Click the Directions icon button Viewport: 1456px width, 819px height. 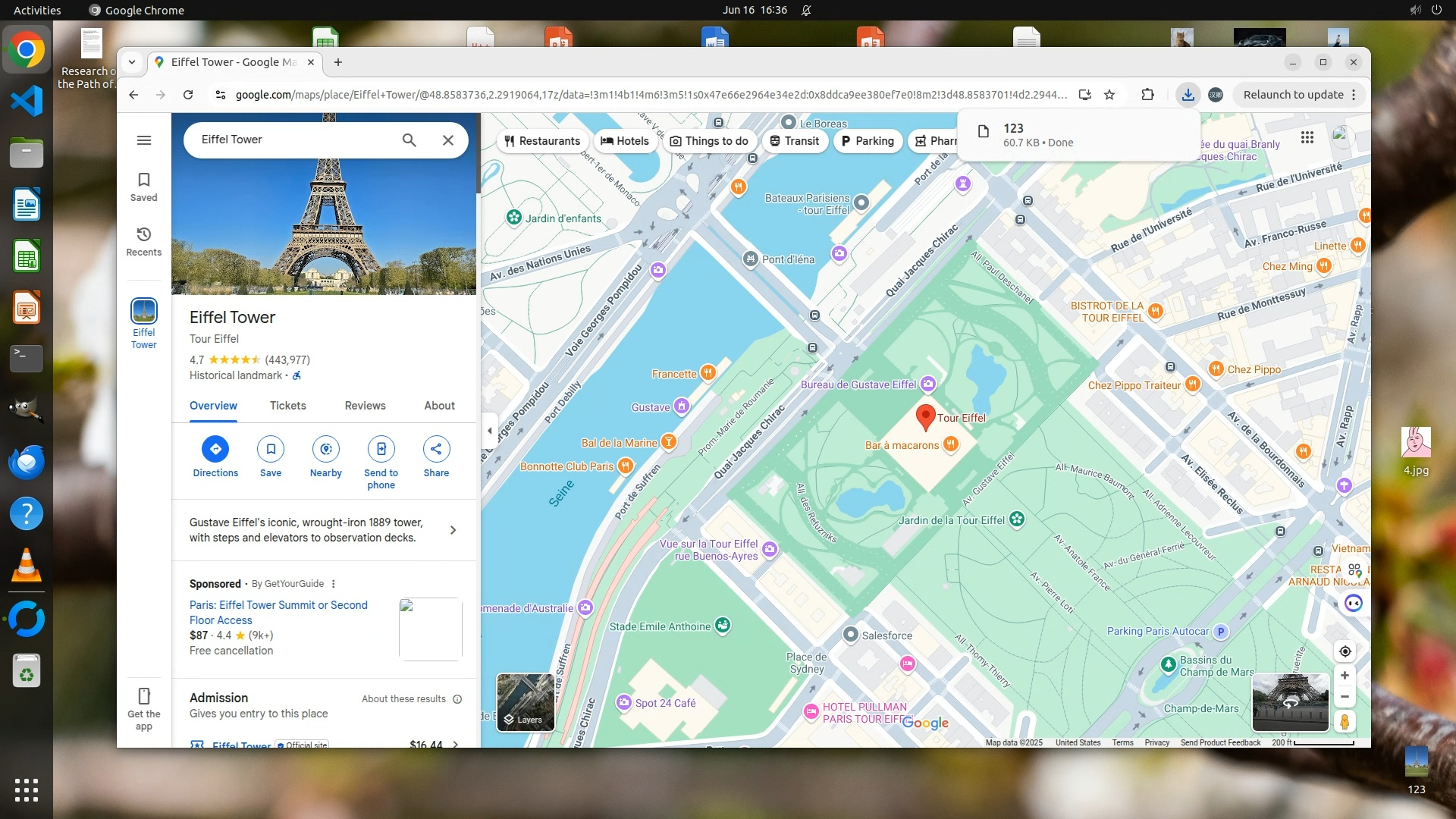(215, 449)
